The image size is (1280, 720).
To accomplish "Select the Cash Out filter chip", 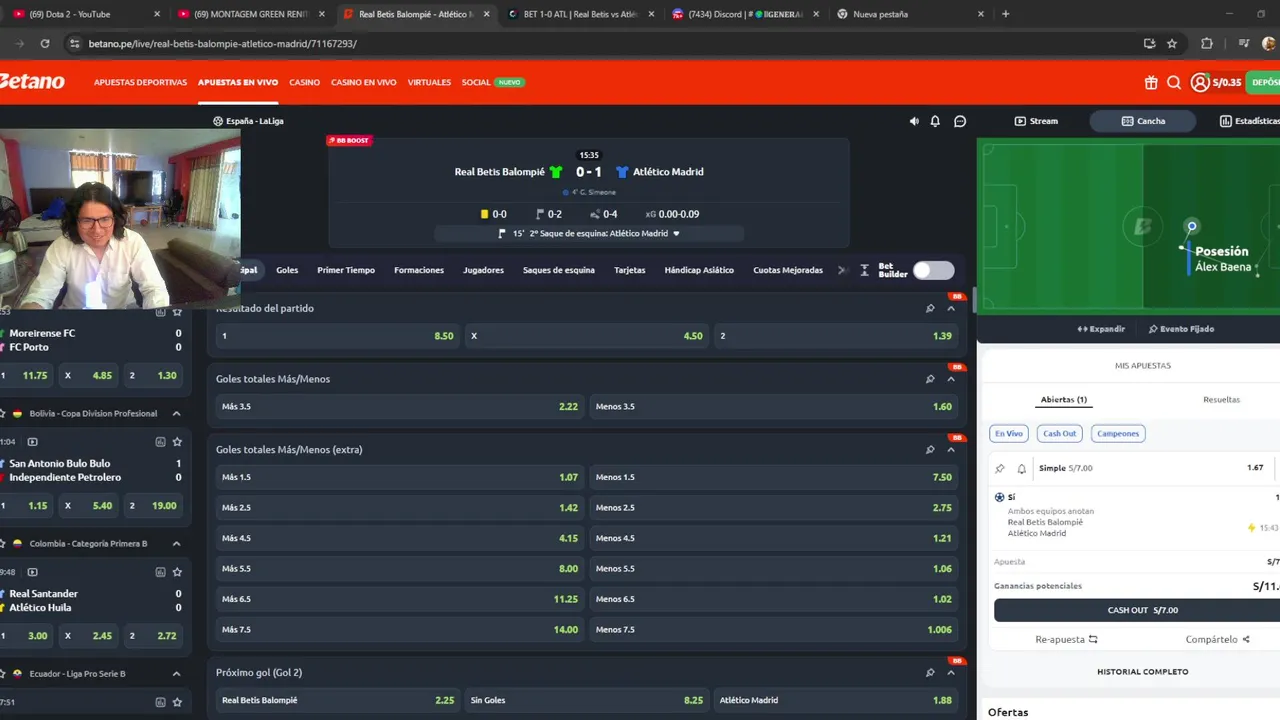I will (x=1060, y=433).
